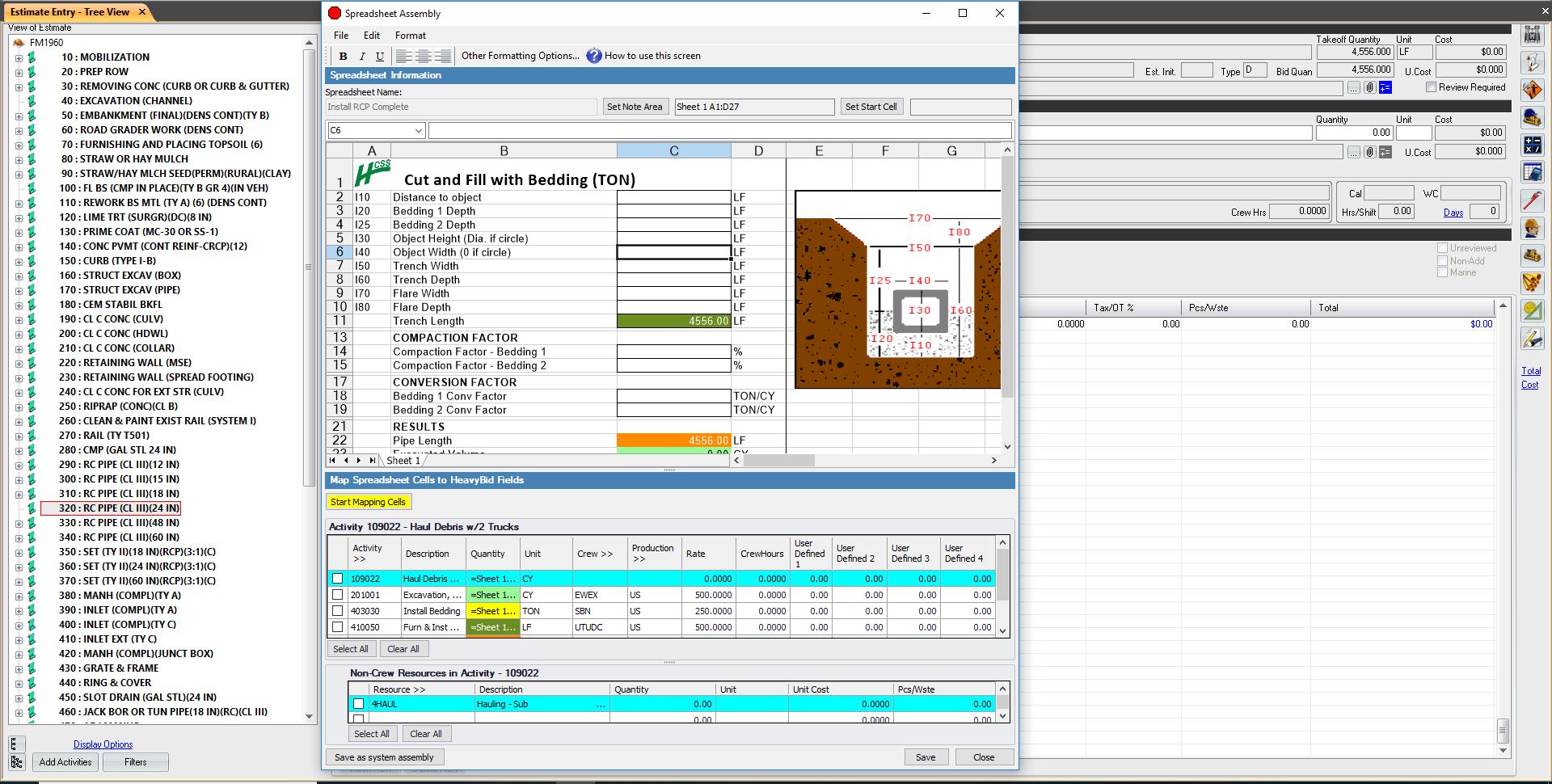This screenshot has height=784, width=1552.
Task: Align cell text right
Action: click(442, 56)
